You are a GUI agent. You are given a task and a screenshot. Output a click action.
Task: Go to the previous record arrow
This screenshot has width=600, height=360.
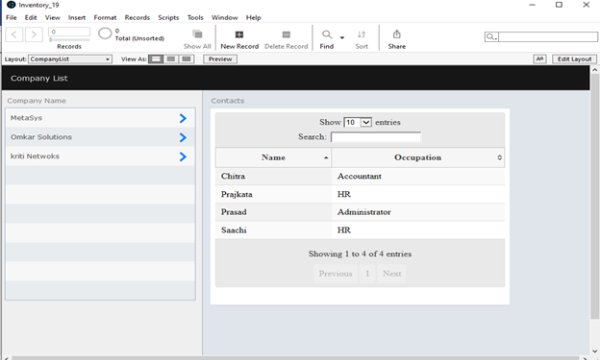pyautogui.click(x=14, y=35)
